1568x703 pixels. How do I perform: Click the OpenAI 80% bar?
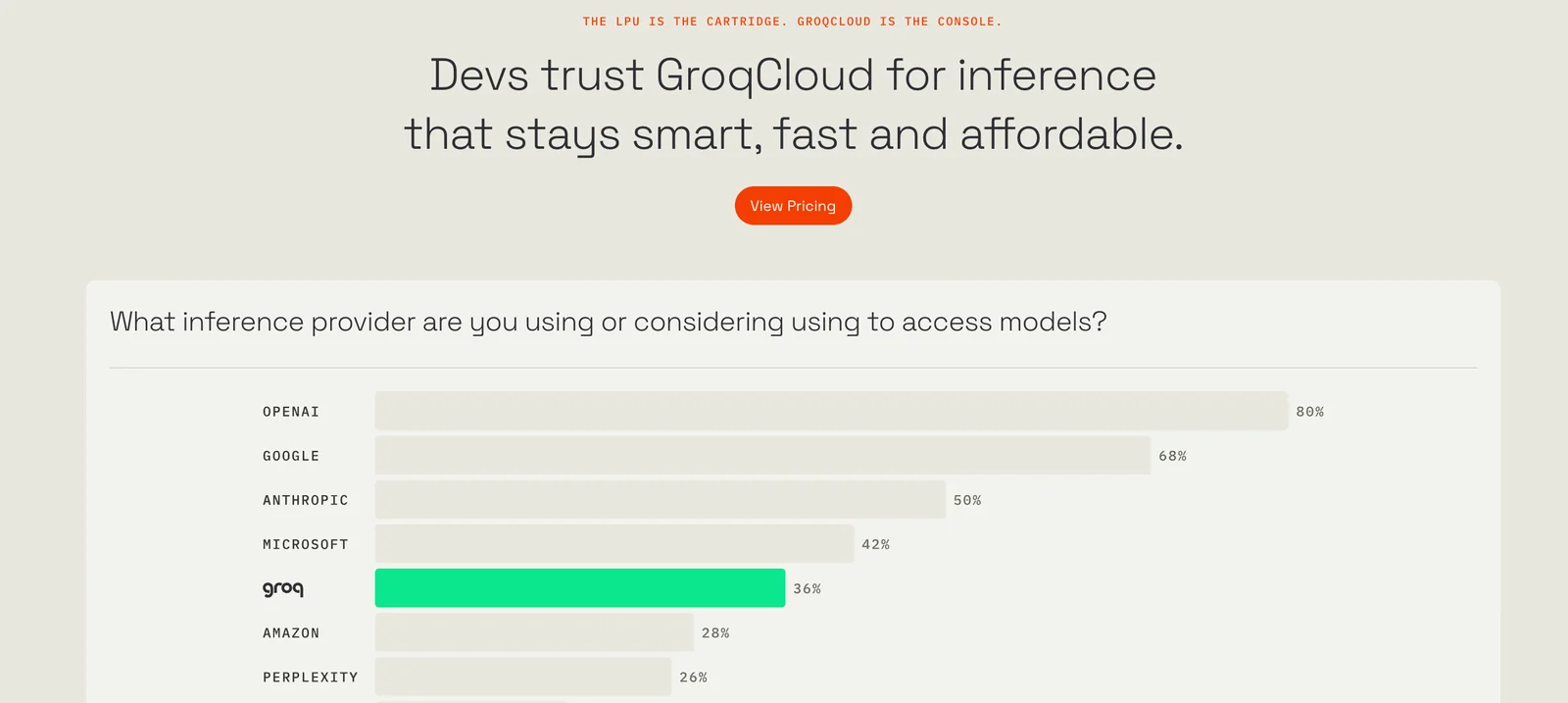(x=831, y=412)
